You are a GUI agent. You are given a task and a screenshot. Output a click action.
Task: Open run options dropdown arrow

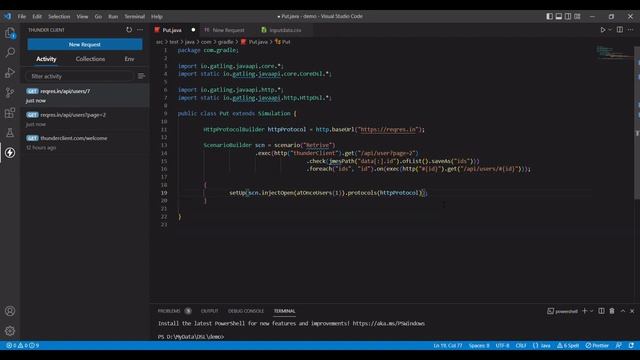tap(610, 30)
